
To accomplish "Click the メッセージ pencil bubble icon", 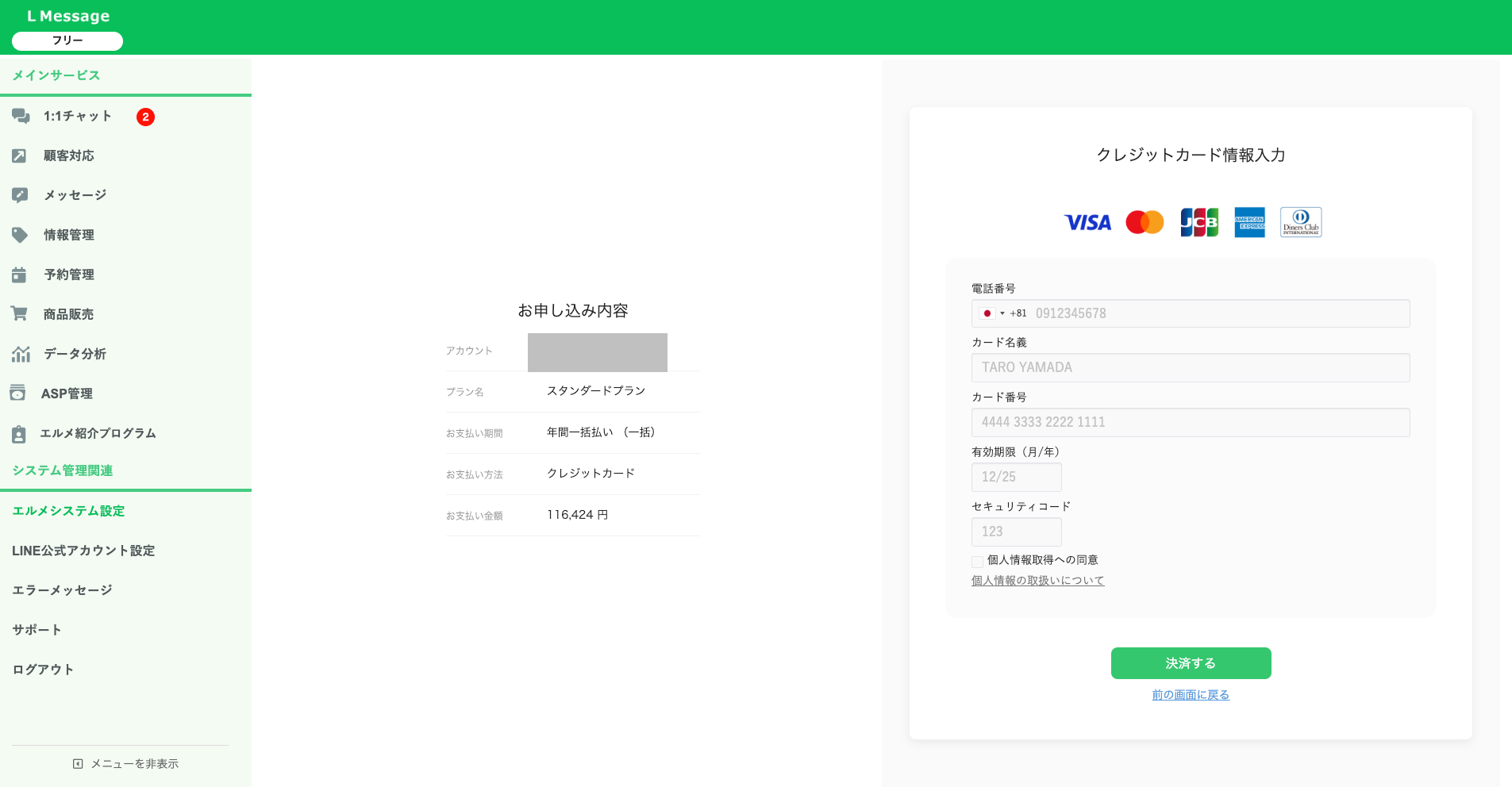I will [20, 195].
